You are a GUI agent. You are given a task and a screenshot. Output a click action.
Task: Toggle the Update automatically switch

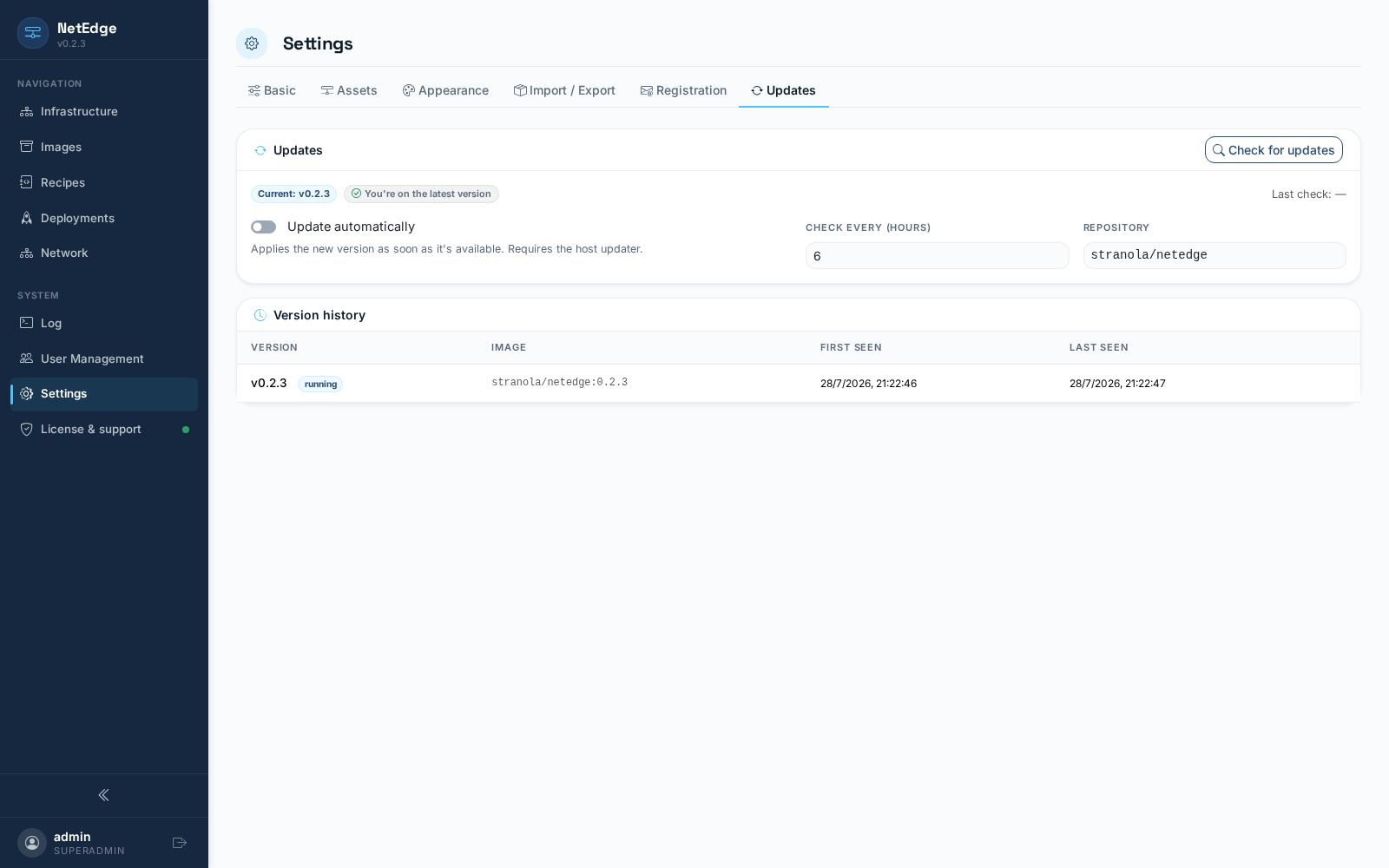point(264,227)
